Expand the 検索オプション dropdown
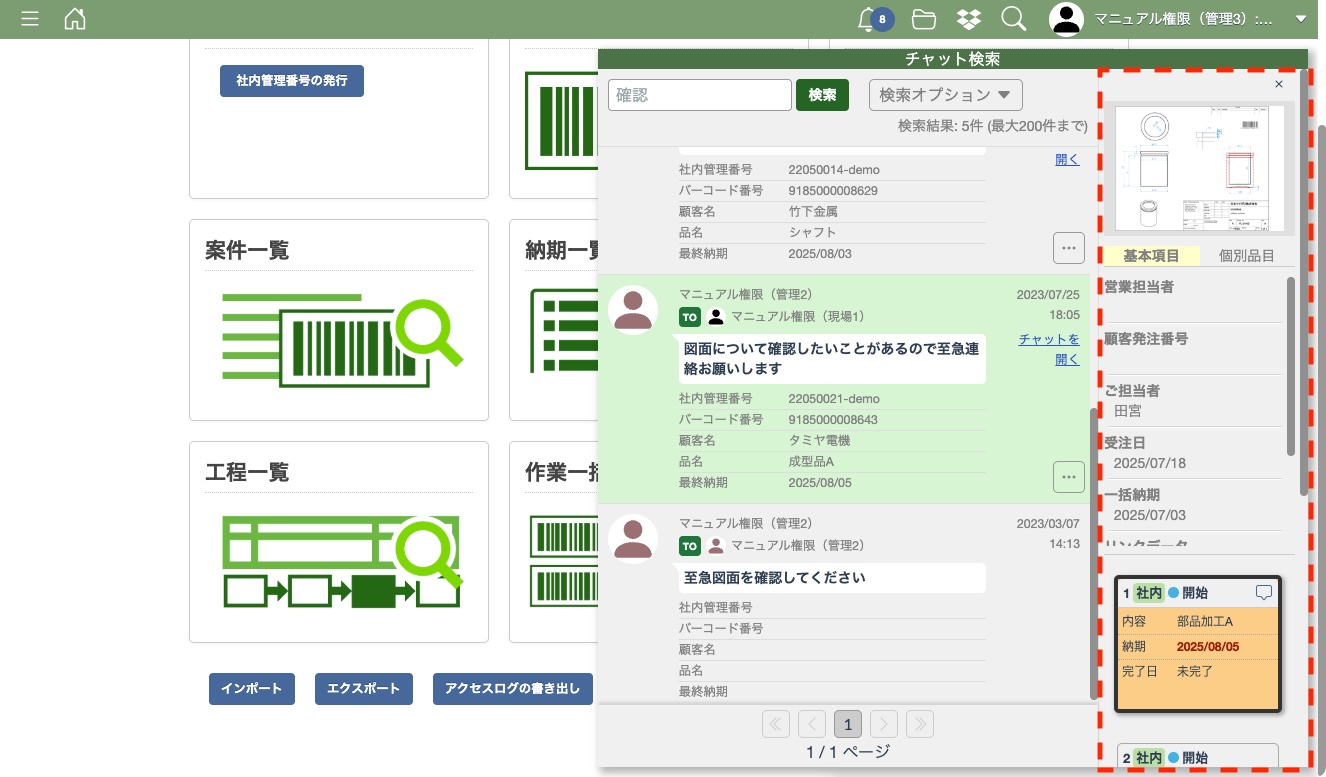Screen dimensions: 1326x777 945,95
